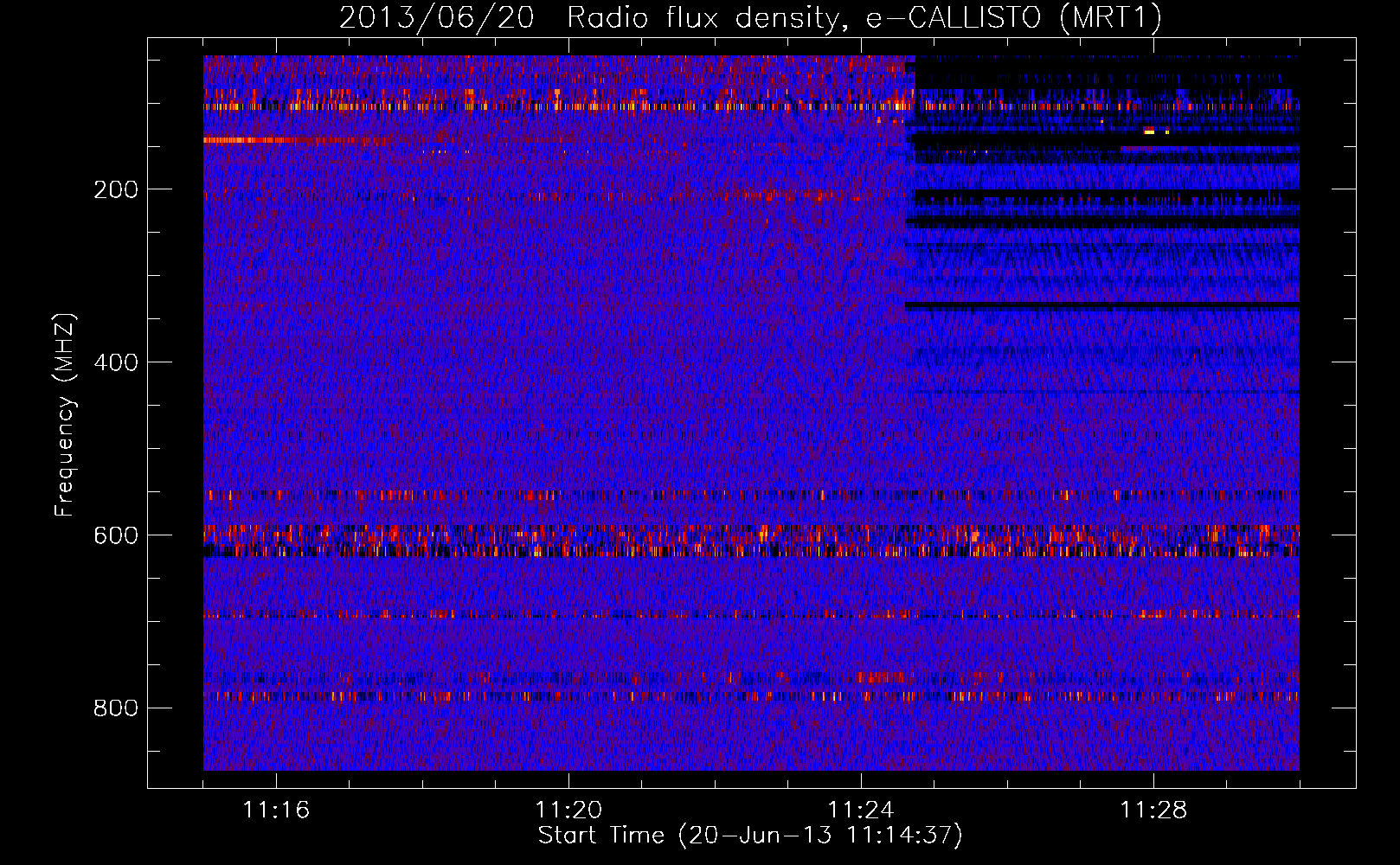Click the 11:16 time tick label
Image resolution: width=1400 pixels, height=865 pixels.
(276, 811)
